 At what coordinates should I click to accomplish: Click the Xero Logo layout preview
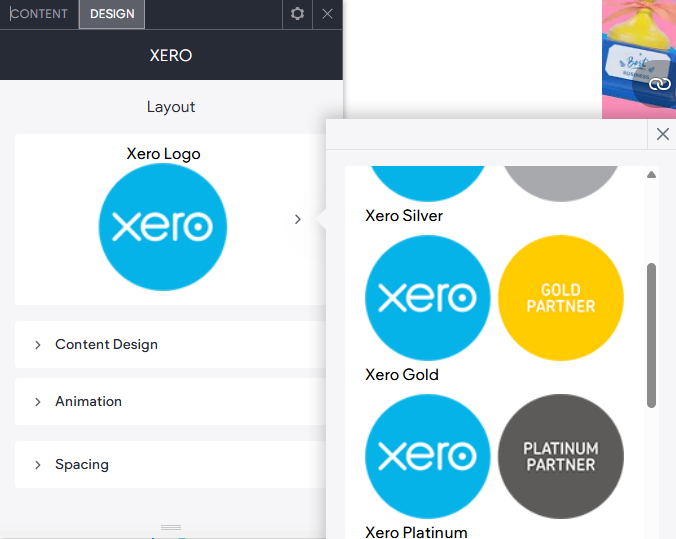(x=163, y=227)
